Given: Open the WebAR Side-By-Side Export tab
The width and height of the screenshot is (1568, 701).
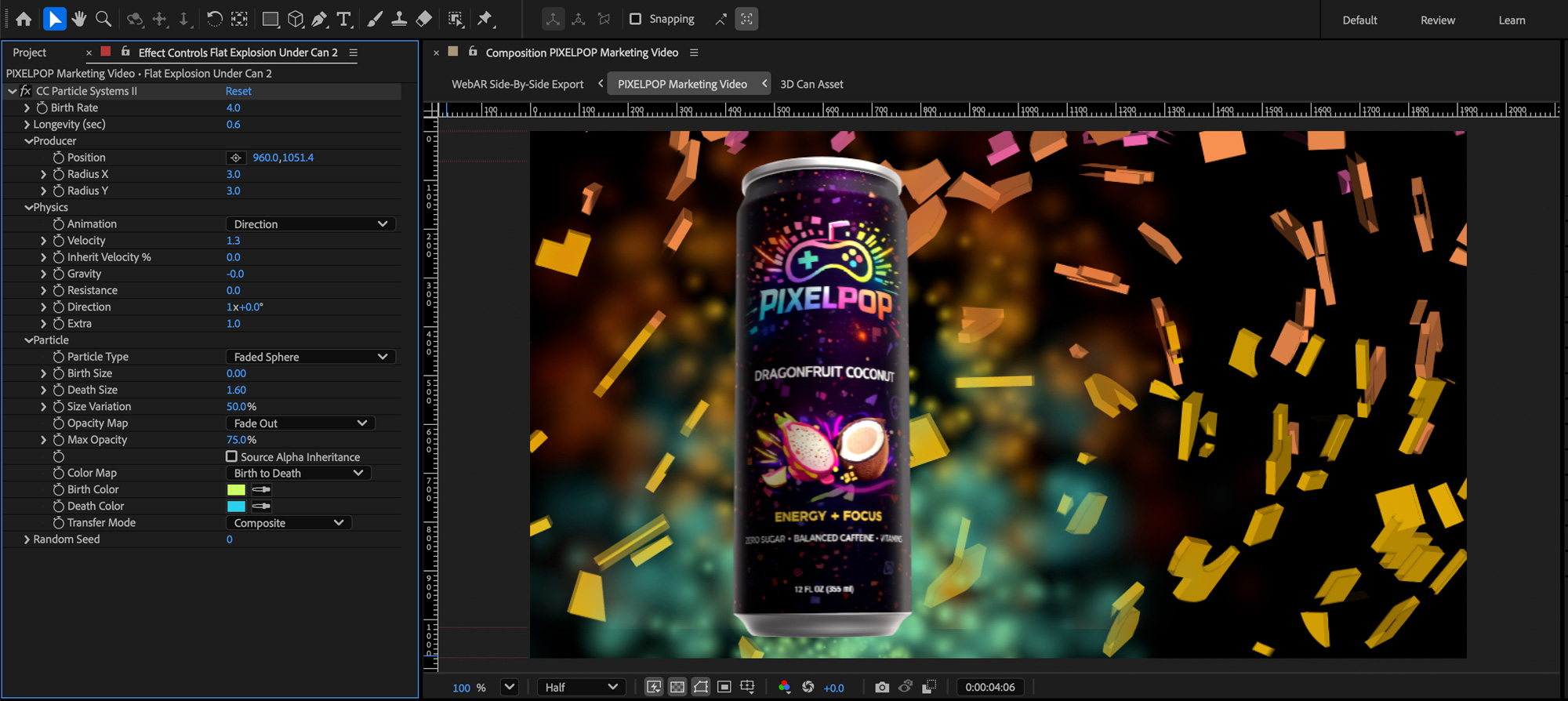Looking at the screenshot, I should click(517, 84).
